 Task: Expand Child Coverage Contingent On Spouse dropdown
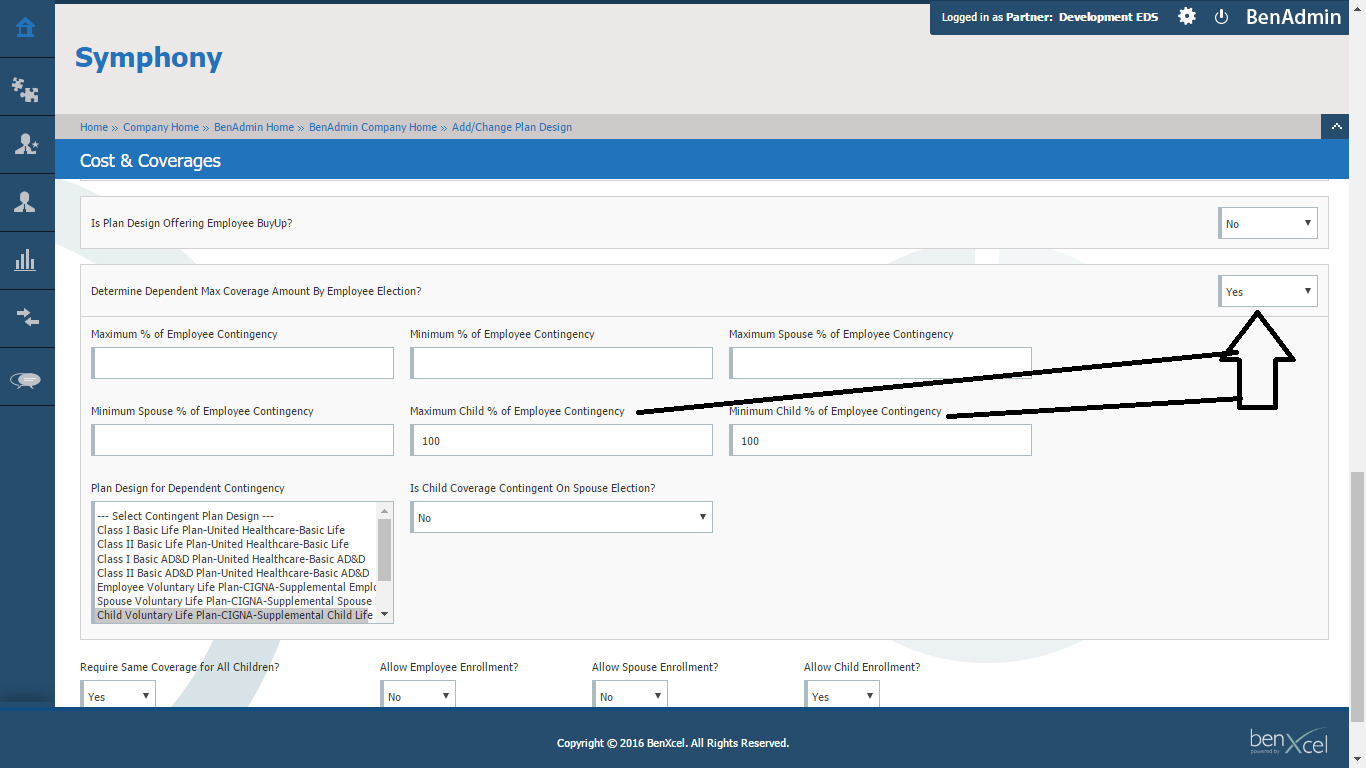(x=561, y=517)
